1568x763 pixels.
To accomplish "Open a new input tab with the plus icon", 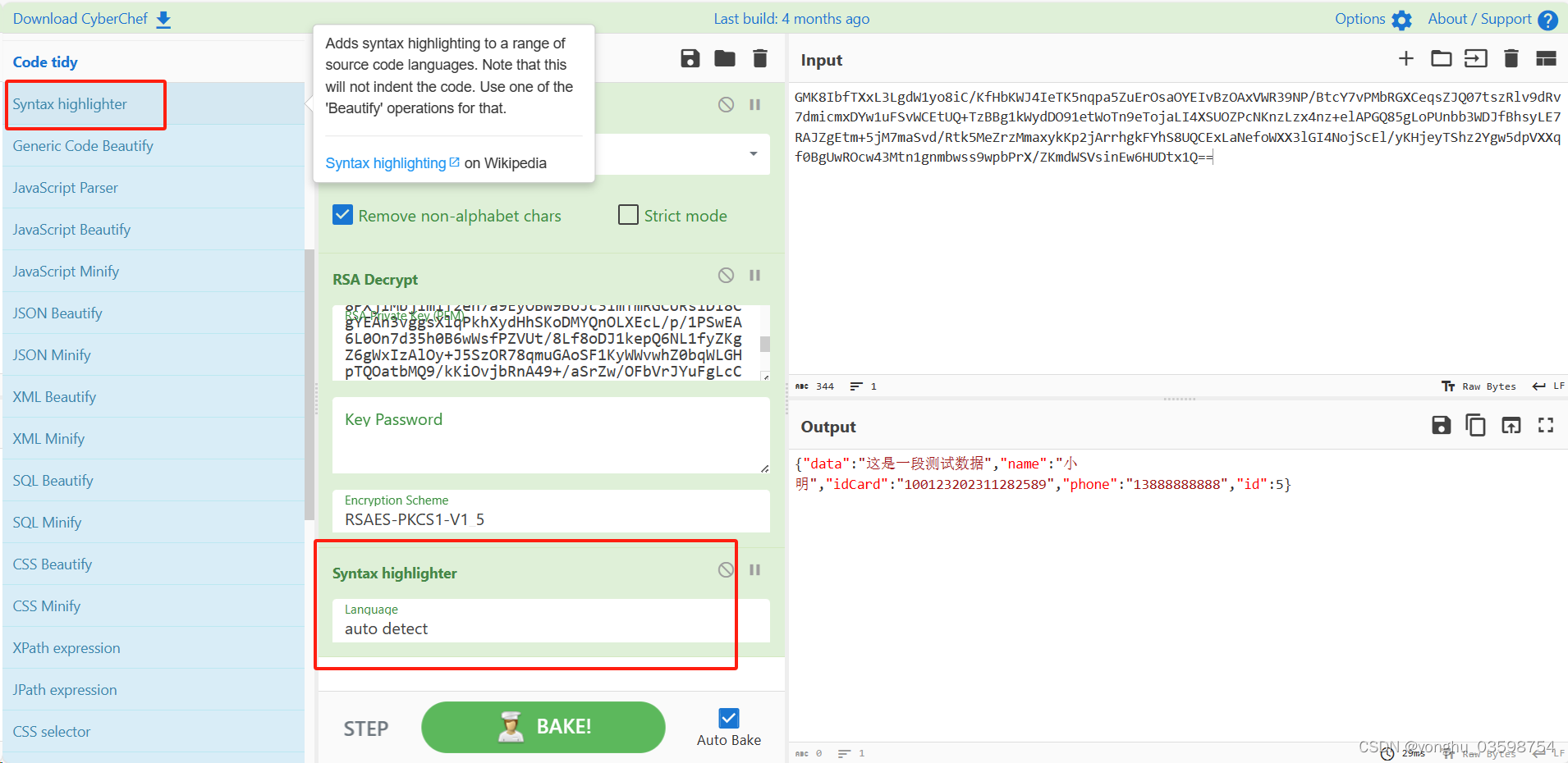I will [x=1406, y=58].
